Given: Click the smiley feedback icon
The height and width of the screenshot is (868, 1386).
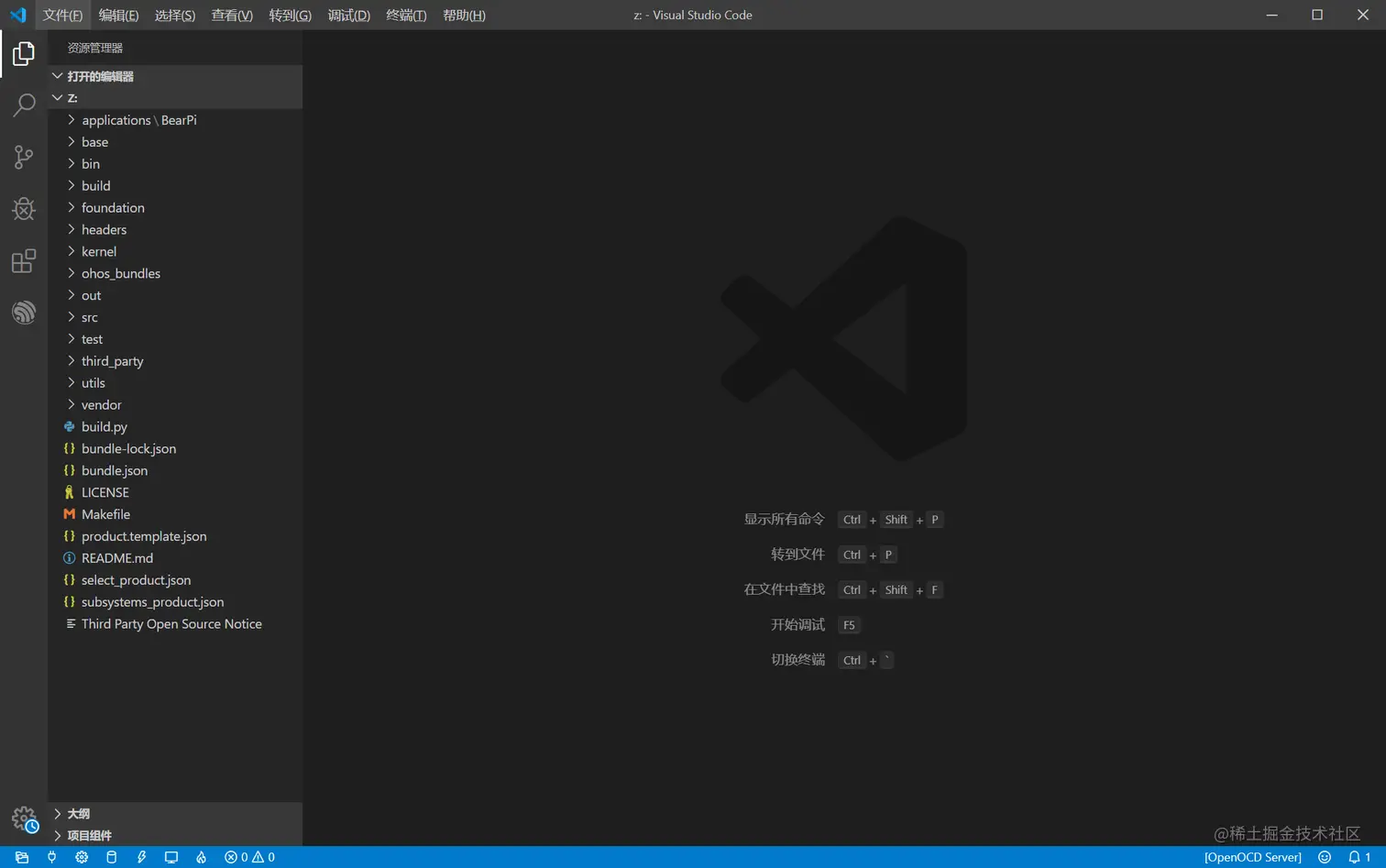Looking at the screenshot, I should [1324, 857].
